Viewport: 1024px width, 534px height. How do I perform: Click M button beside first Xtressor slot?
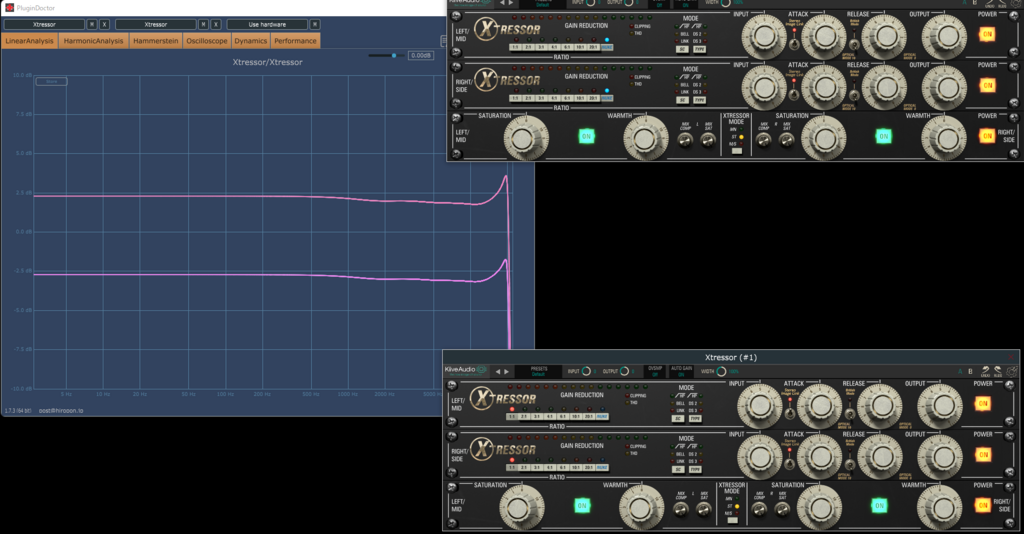click(91, 24)
